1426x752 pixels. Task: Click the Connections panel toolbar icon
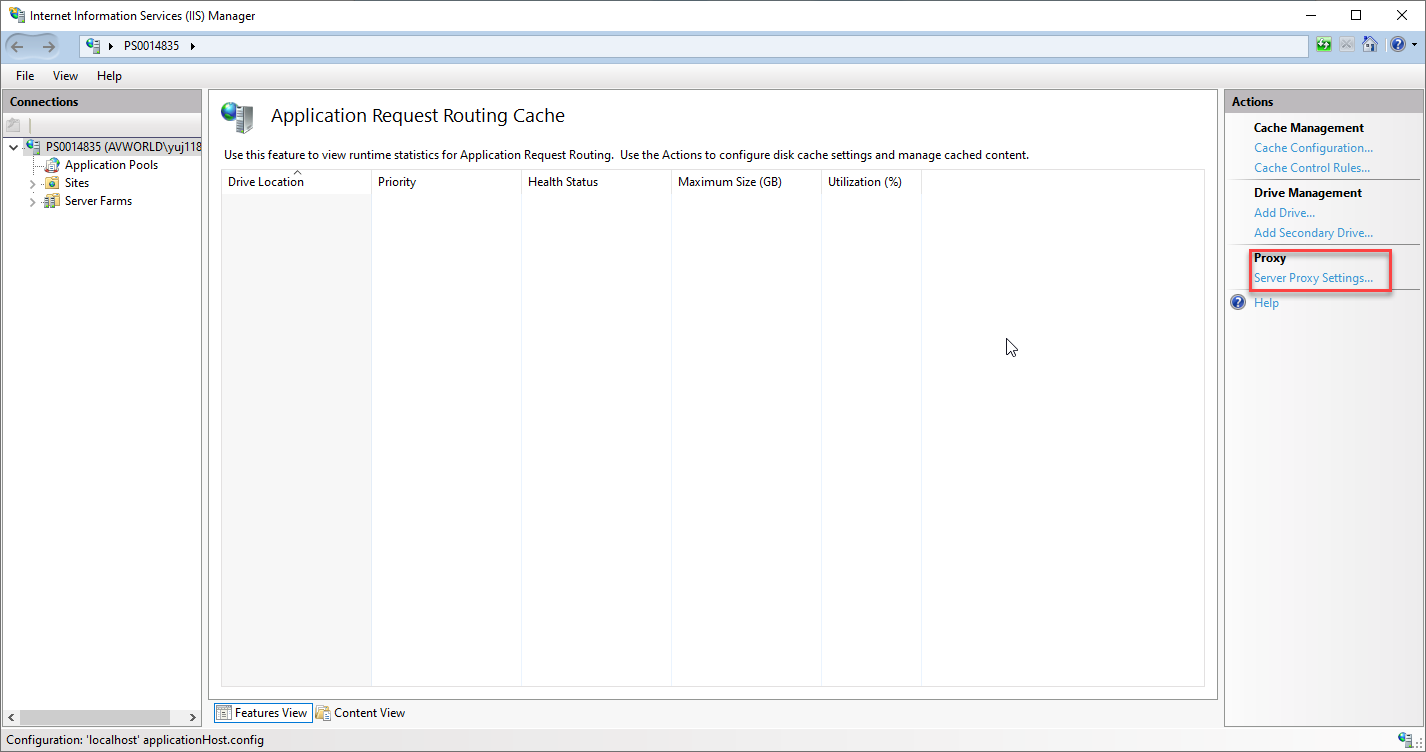(13, 126)
